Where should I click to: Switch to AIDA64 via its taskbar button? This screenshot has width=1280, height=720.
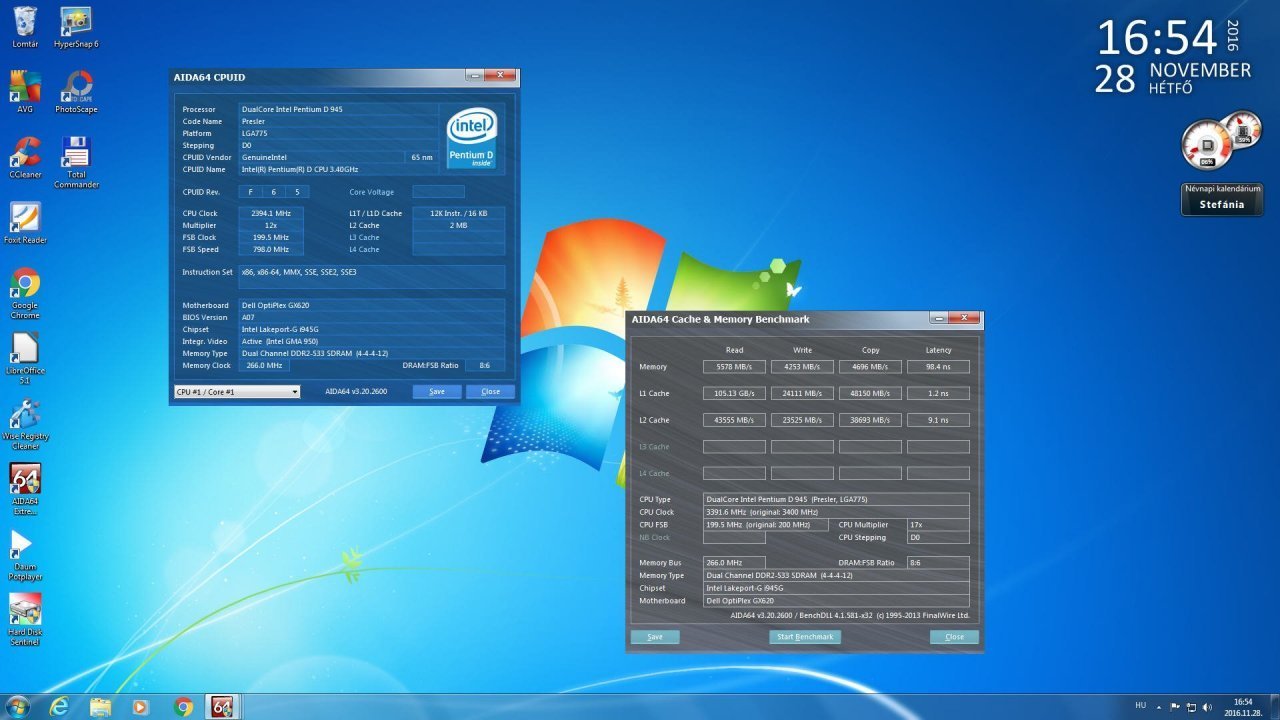pyautogui.click(x=223, y=707)
